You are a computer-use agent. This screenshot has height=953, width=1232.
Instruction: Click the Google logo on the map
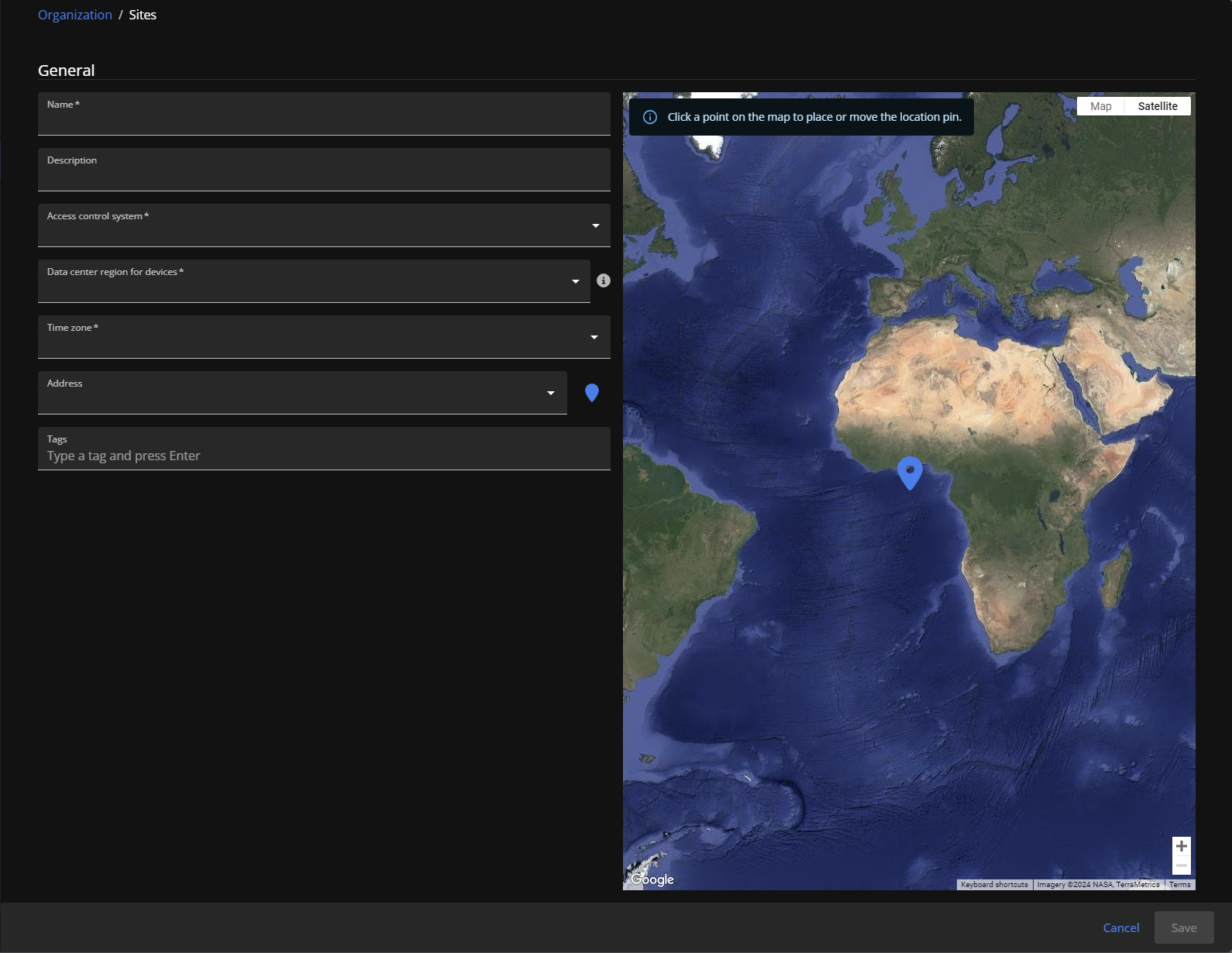coord(652,879)
